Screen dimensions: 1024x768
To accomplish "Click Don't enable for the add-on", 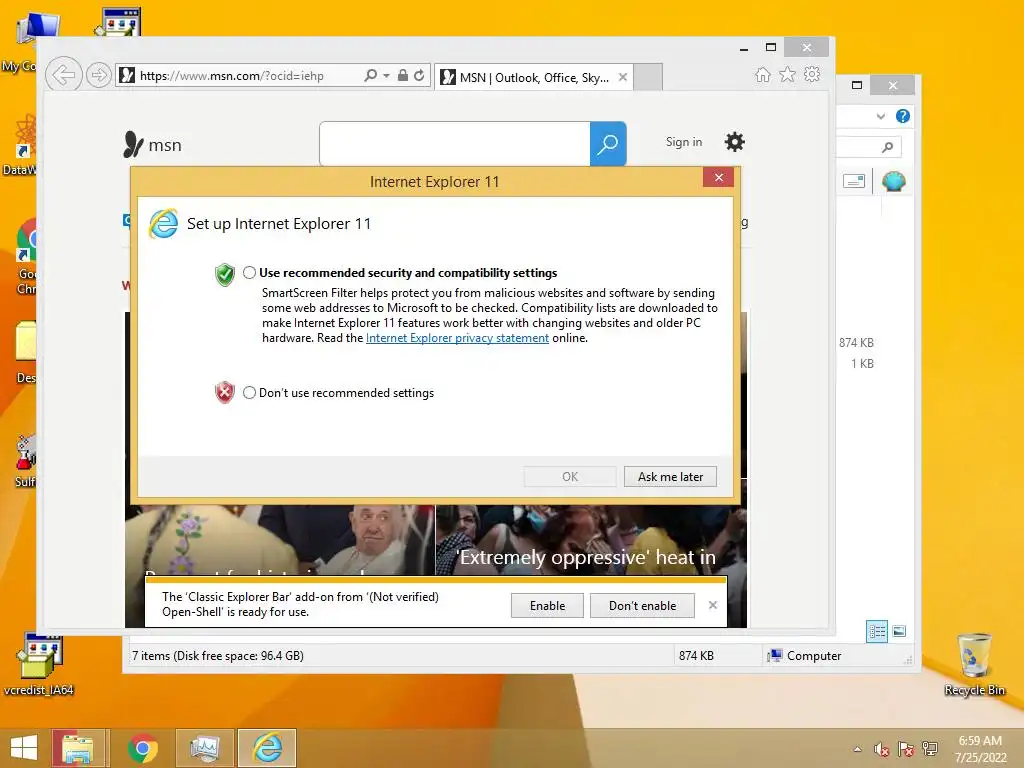I will [642, 605].
